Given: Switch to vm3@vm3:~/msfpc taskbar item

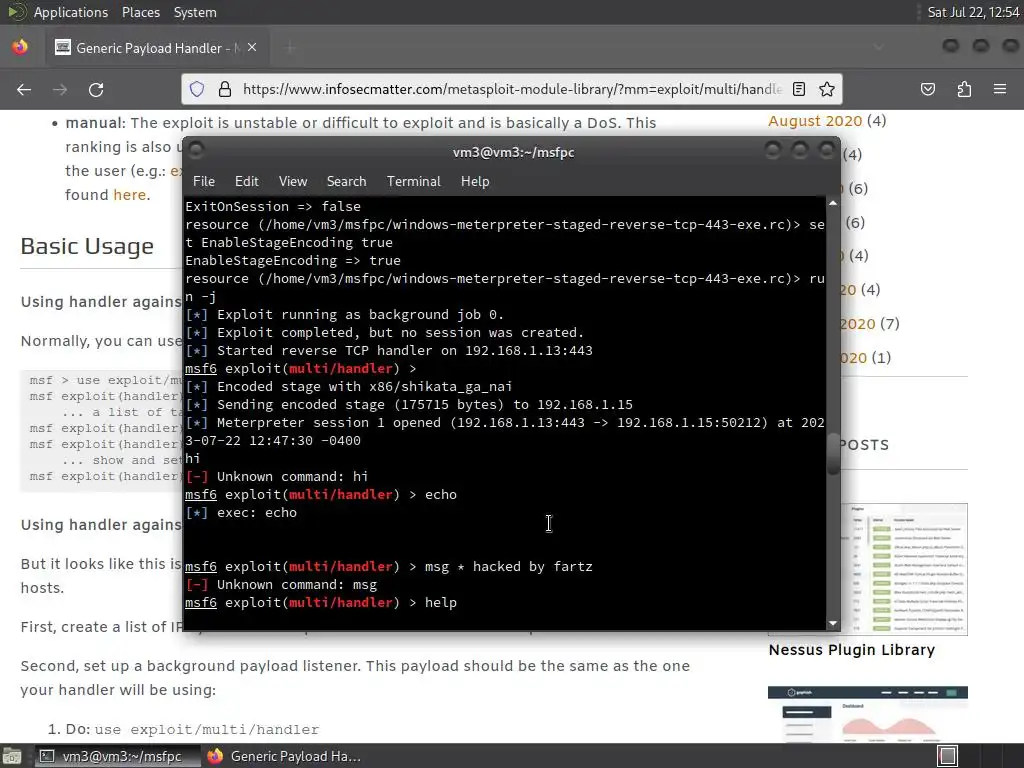Looking at the screenshot, I should pyautogui.click(x=117, y=756).
